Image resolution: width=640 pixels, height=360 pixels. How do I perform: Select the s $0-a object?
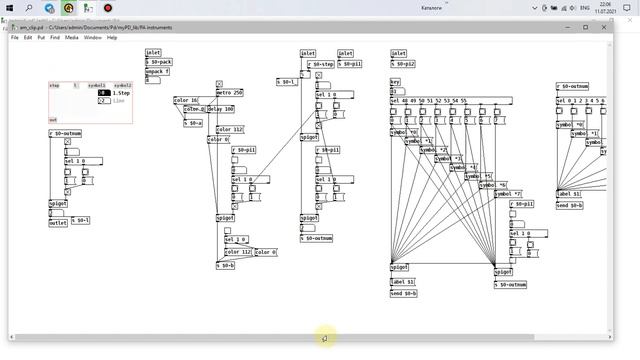[x=193, y=123]
